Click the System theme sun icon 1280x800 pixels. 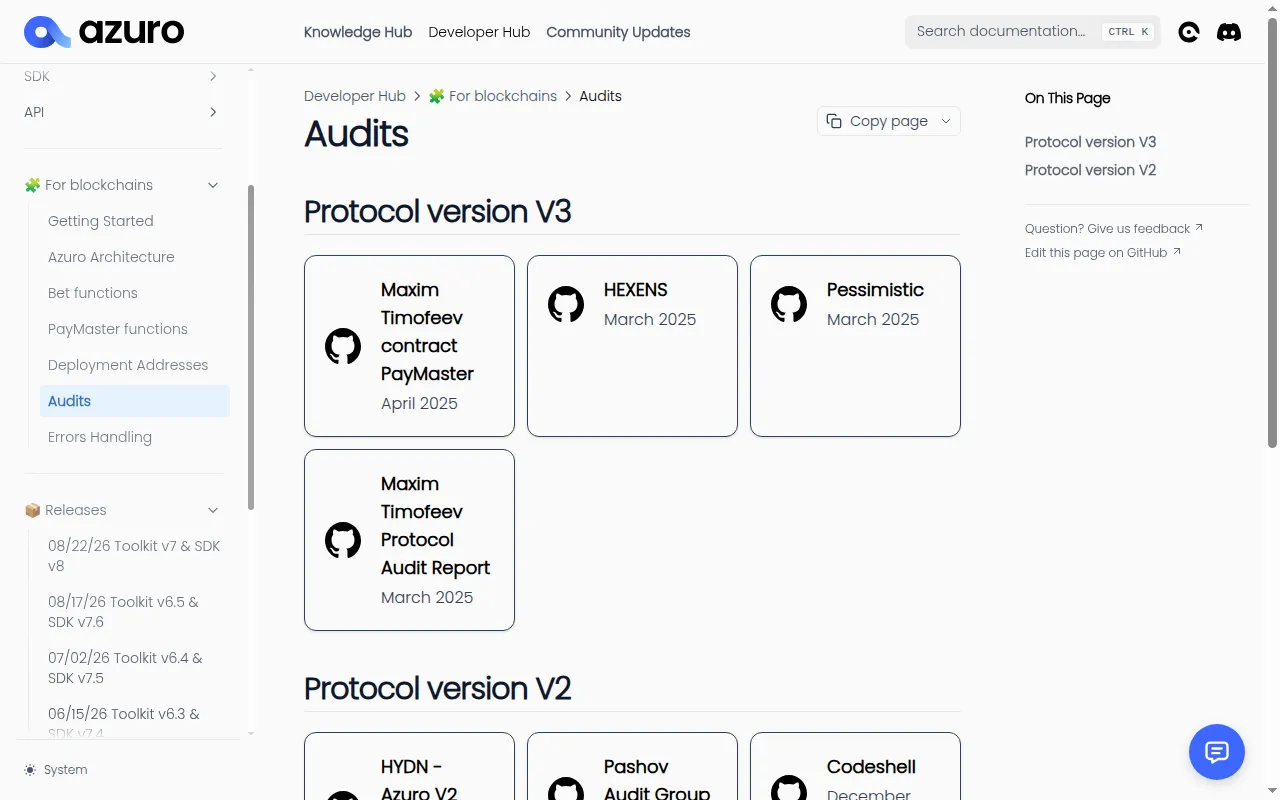pyautogui.click(x=30, y=770)
